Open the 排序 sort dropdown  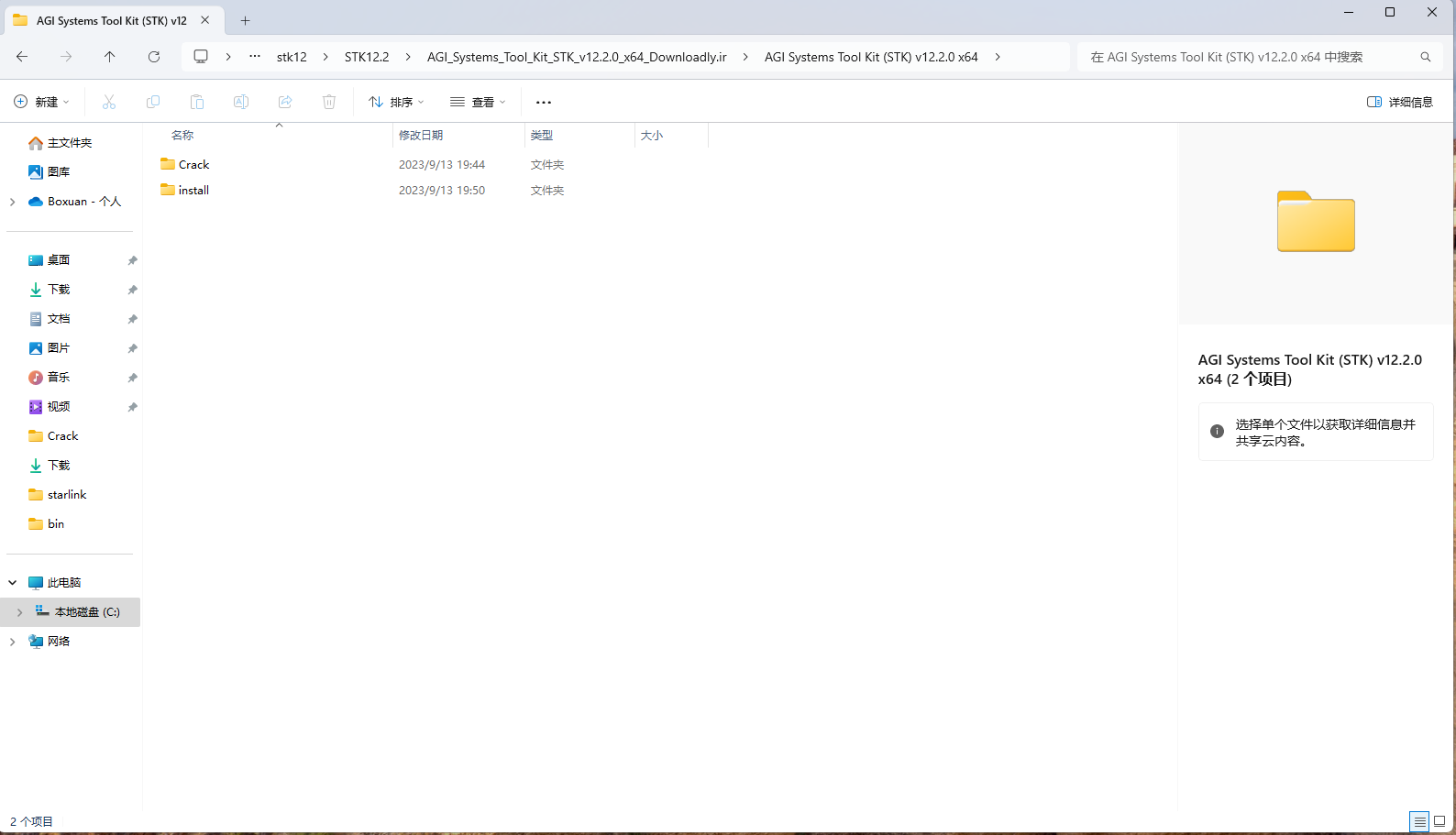coord(396,102)
